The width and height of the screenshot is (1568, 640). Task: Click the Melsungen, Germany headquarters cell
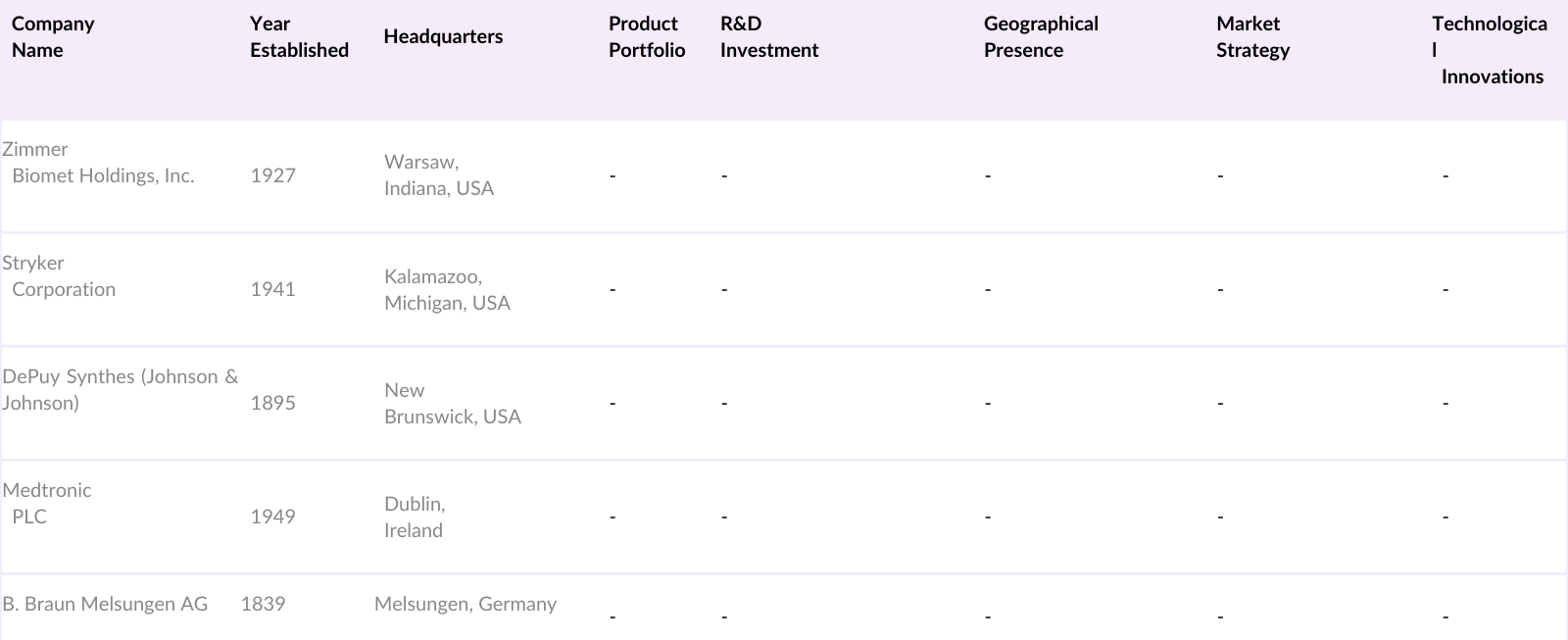point(465,604)
